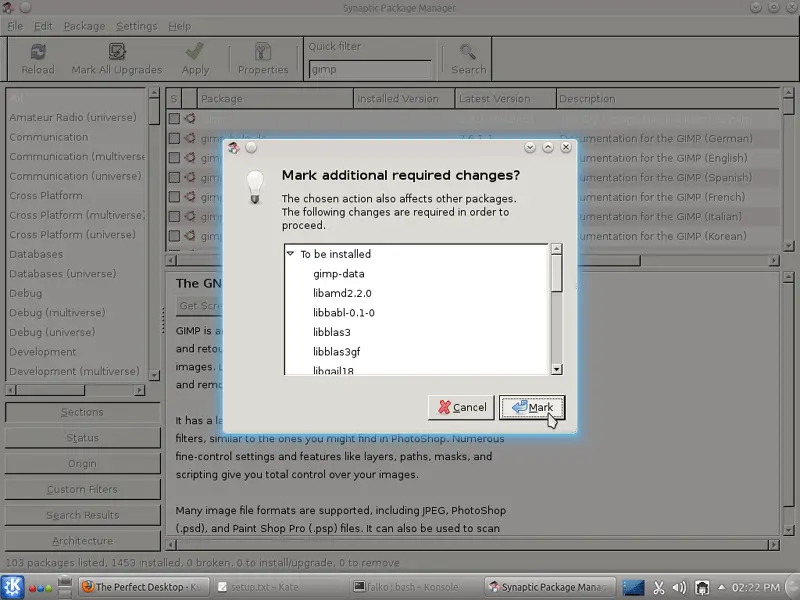Click the Synaptic Package Manager taskbar entry
The height and width of the screenshot is (600, 800).
tap(549, 587)
